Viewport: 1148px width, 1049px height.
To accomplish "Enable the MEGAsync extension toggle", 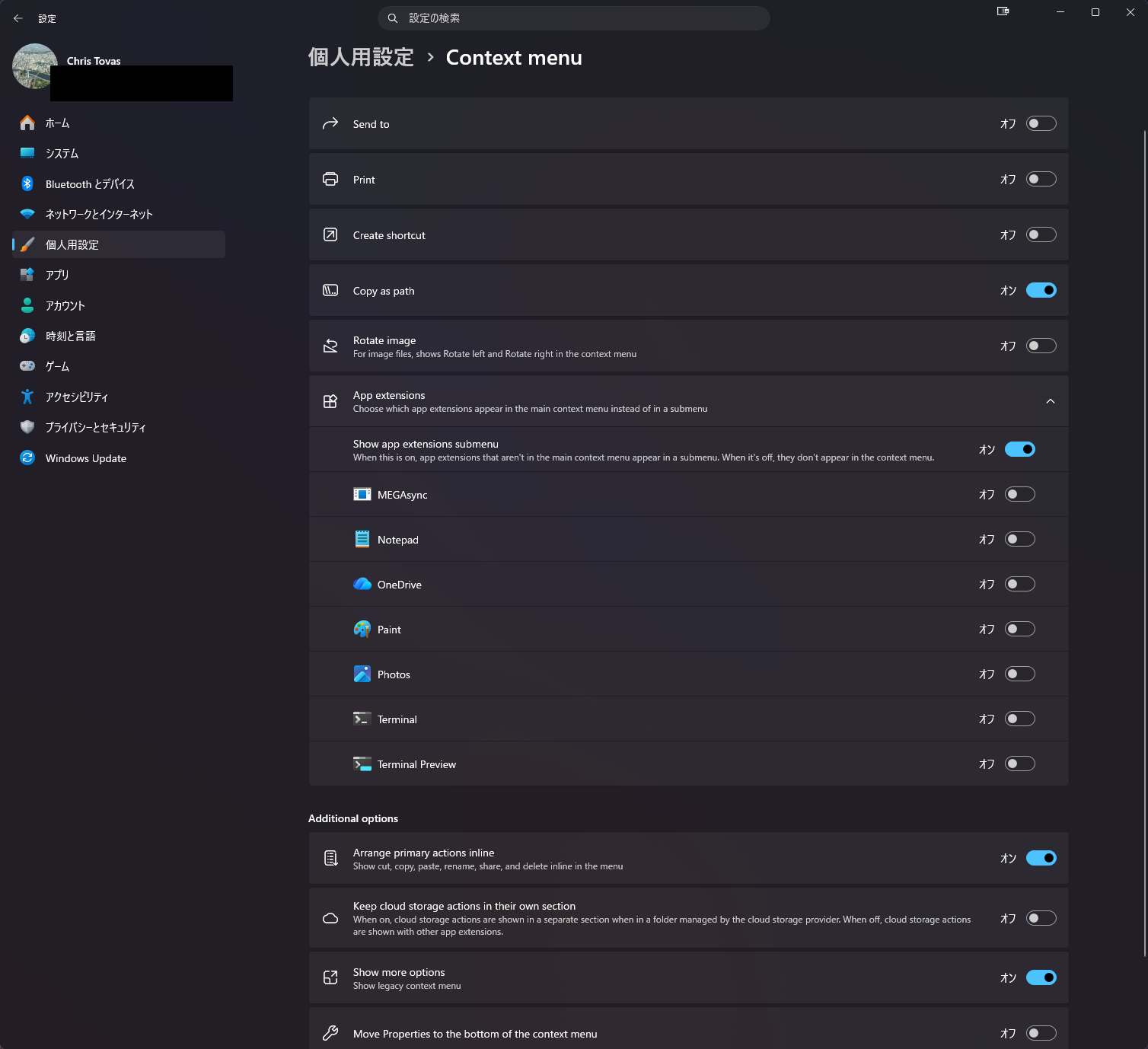I will (1020, 494).
